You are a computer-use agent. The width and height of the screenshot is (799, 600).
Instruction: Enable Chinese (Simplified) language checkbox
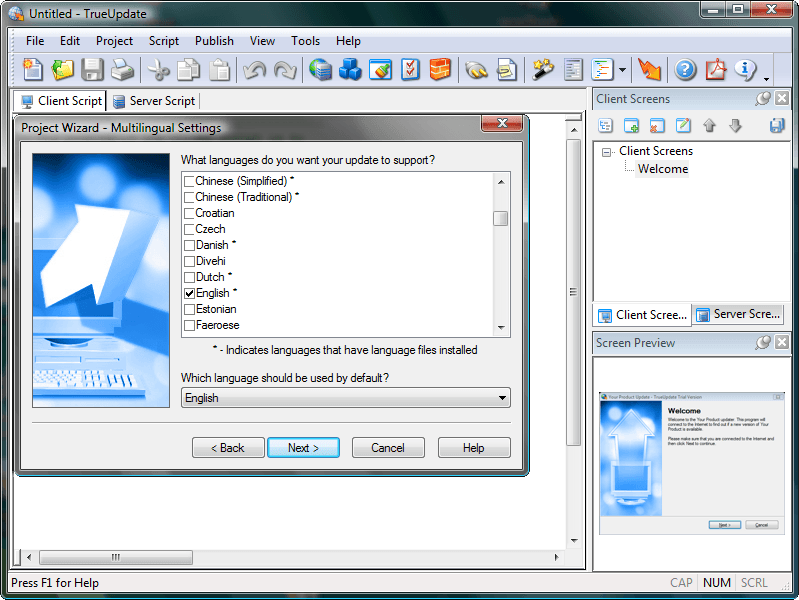189,181
